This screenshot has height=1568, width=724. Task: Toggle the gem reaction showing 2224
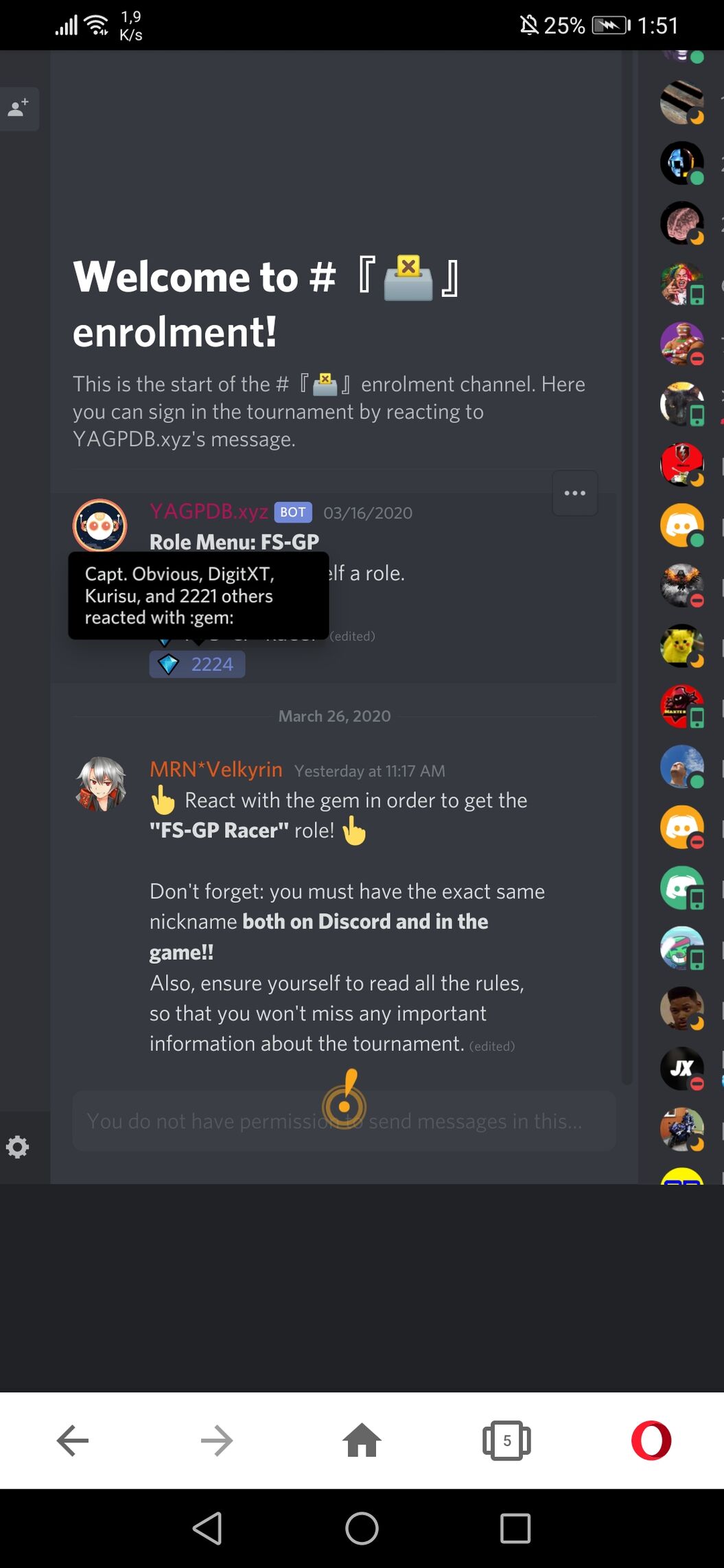click(198, 664)
